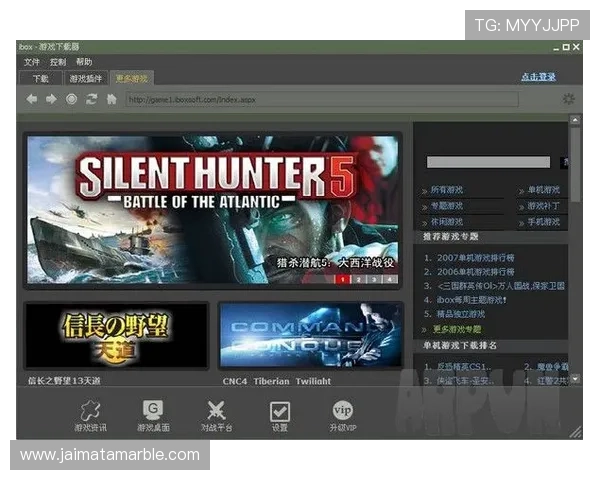Open 游戏资讯 game news icon
This screenshot has height=480, width=600.
click(x=88, y=417)
